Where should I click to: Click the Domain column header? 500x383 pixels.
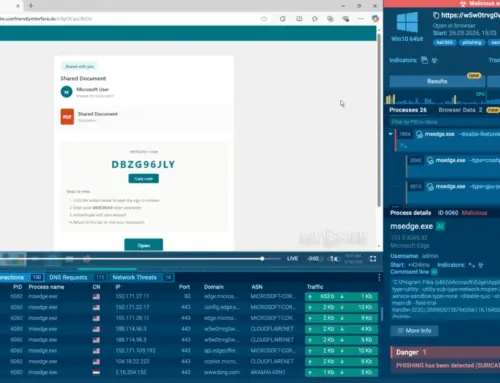point(214,287)
